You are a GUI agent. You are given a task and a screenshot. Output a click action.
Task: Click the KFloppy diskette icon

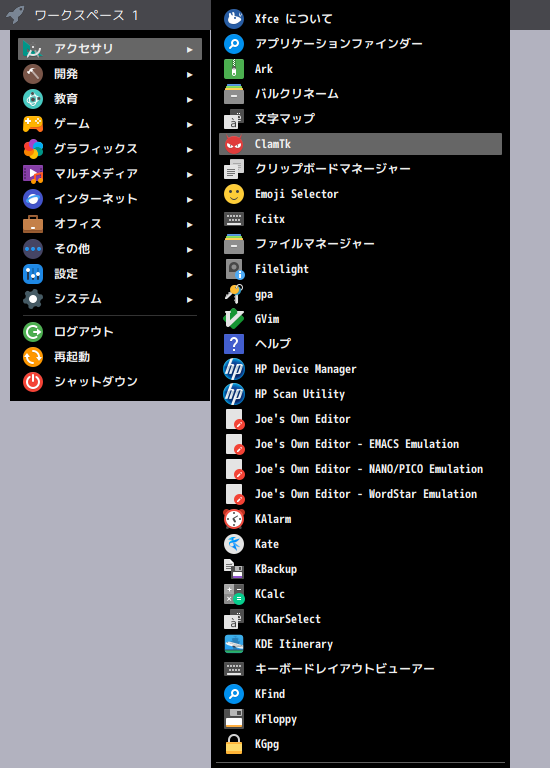pos(234,719)
